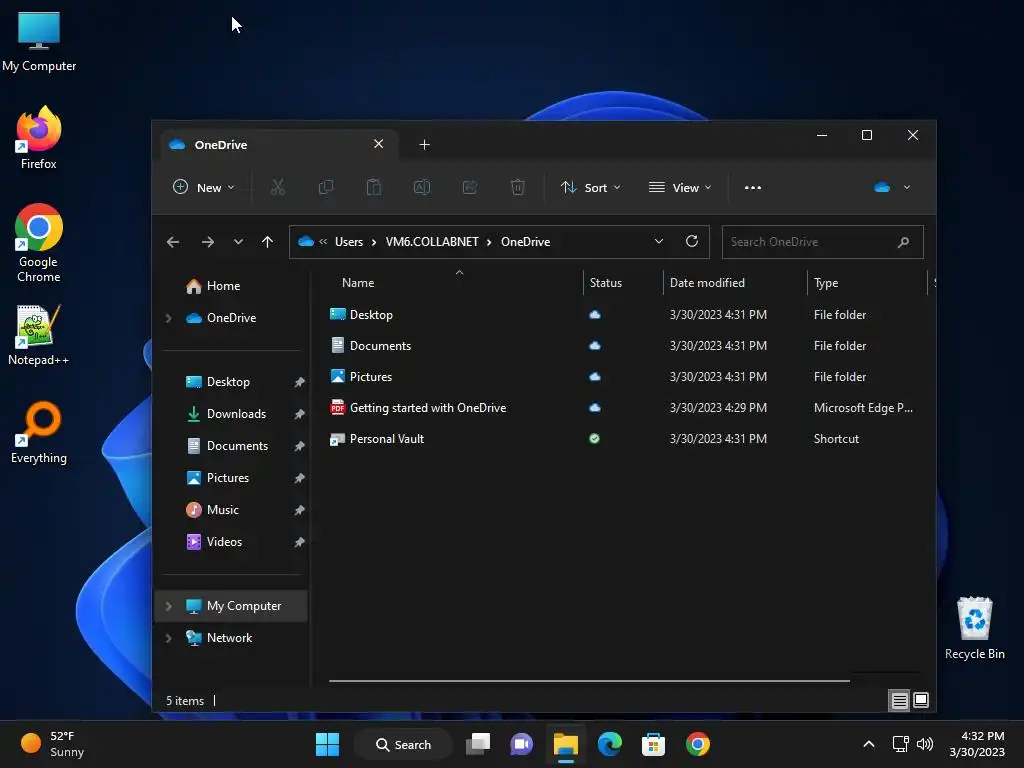Expand My Computer tree node
The image size is (1024, 768).
[168, 606]
